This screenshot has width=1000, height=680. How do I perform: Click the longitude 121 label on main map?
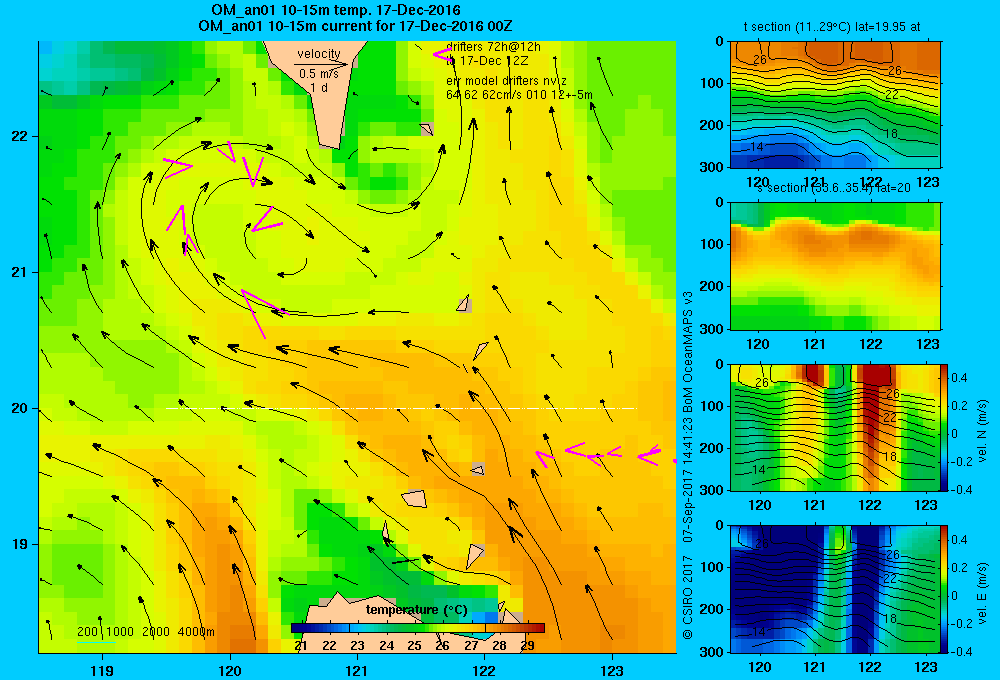[x=357, y=670]
